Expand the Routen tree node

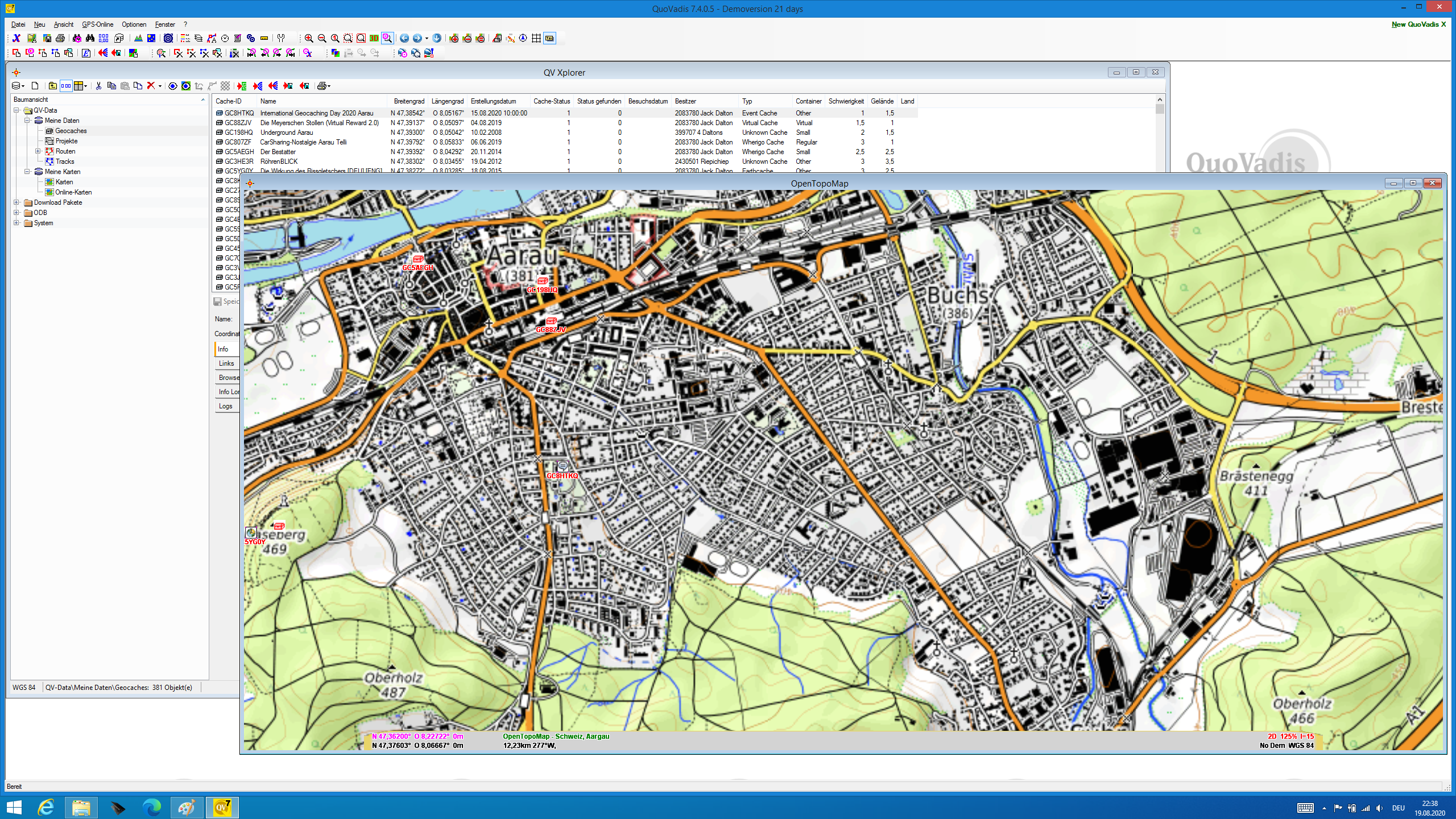pyautogui.click(x=38, y=151)
